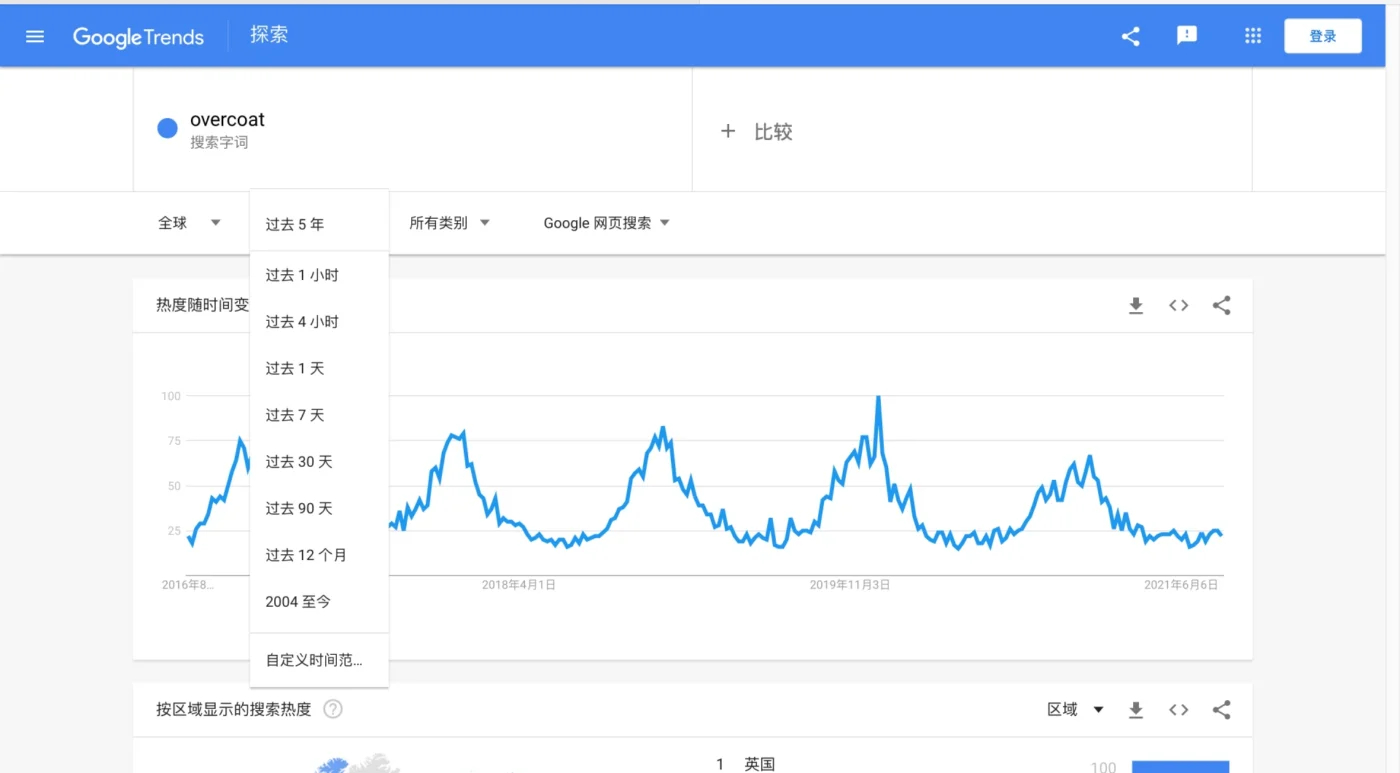Viewport: 1400px width, 773px height.
Task: Open the Google 网页搜索 search type dropdown
Action: coord(606,223)
